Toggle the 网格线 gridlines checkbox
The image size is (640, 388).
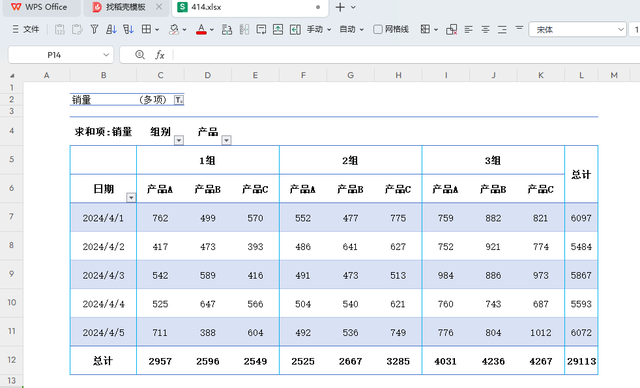click(378, 29)
